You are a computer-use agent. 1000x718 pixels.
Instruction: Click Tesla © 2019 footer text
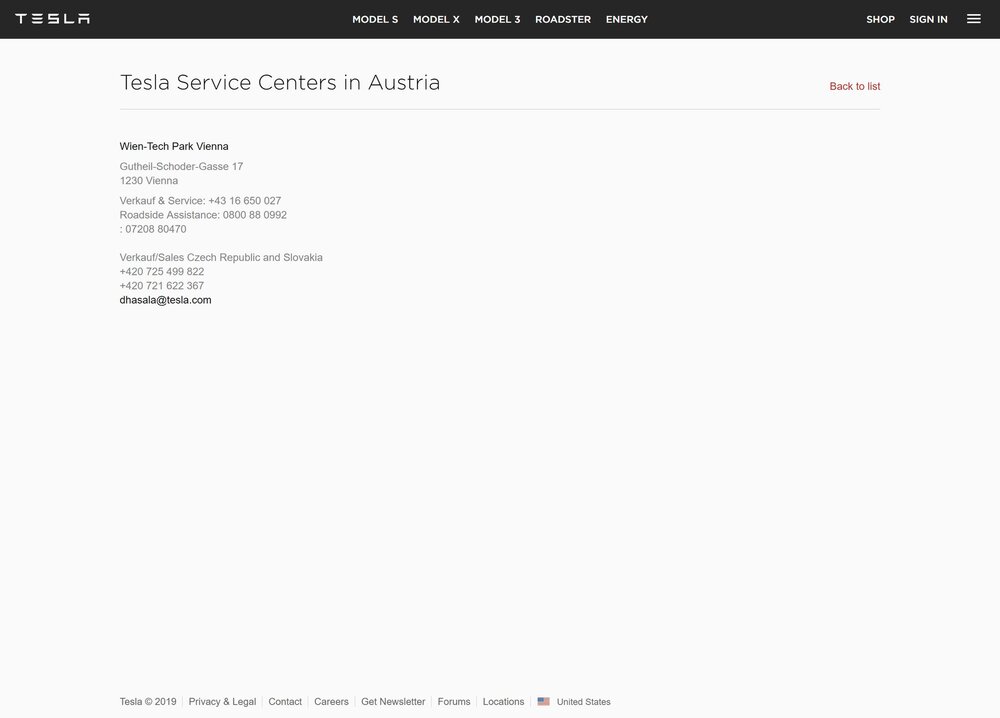[x=148, y=701]
